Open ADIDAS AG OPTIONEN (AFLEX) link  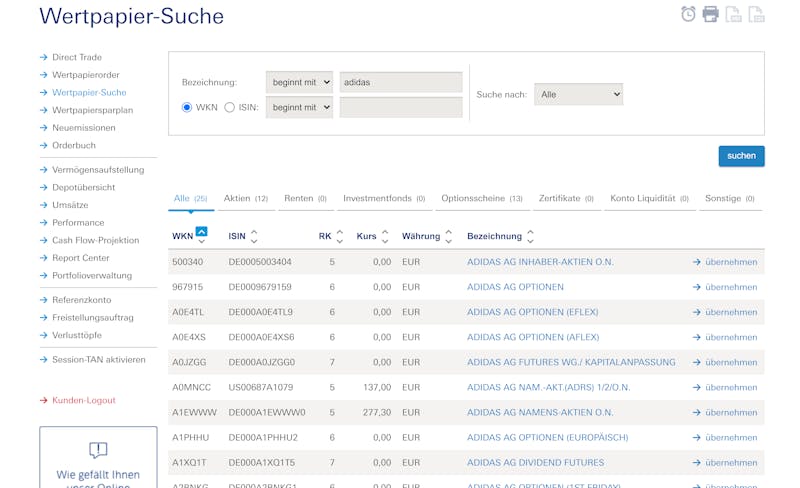point(533,337)
